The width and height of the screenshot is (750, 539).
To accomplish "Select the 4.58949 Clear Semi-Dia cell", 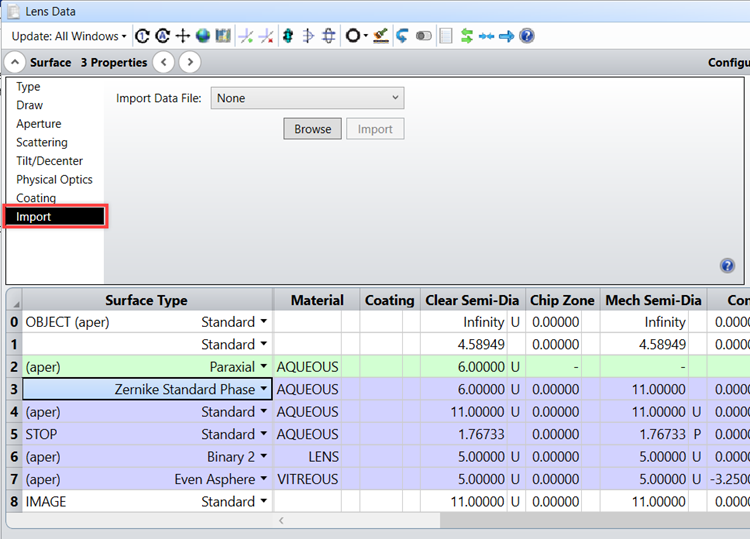I will [x=464, y=344].
